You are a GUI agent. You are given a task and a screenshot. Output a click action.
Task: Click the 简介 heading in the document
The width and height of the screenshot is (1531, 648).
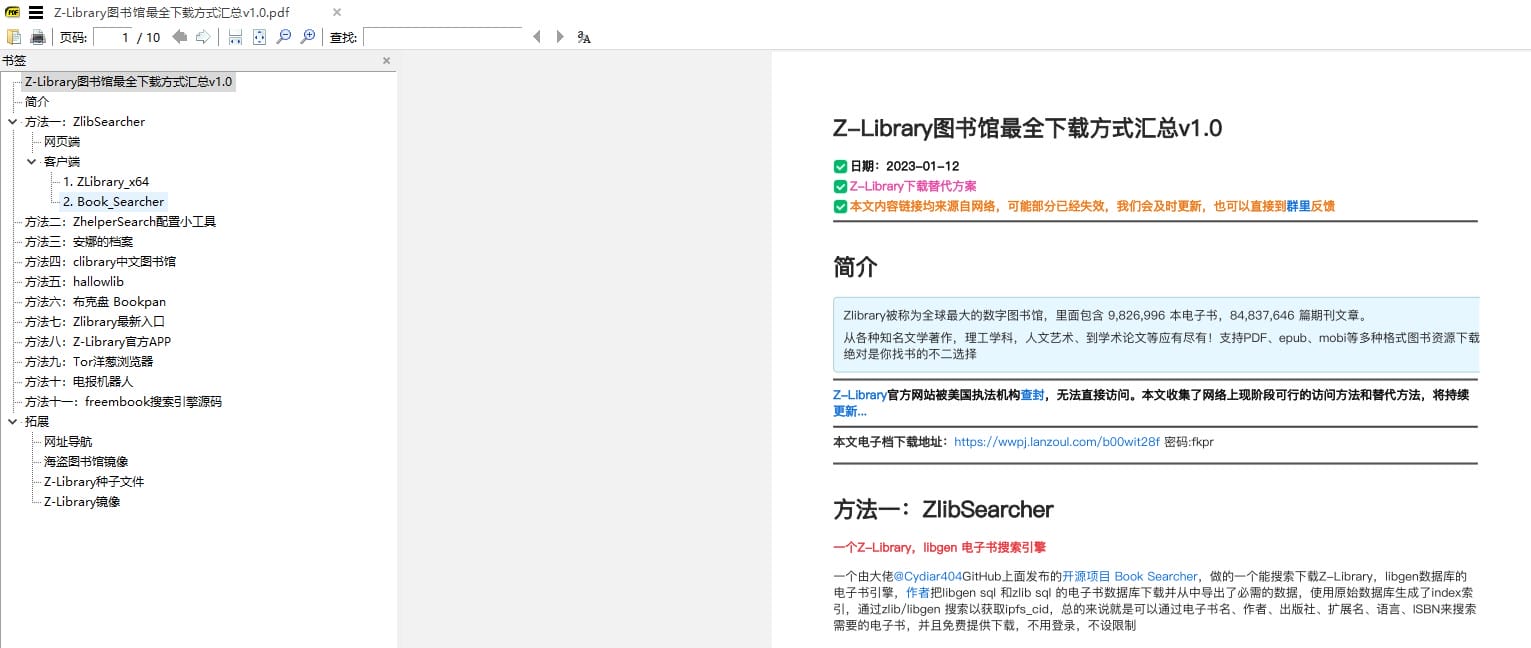855,267
